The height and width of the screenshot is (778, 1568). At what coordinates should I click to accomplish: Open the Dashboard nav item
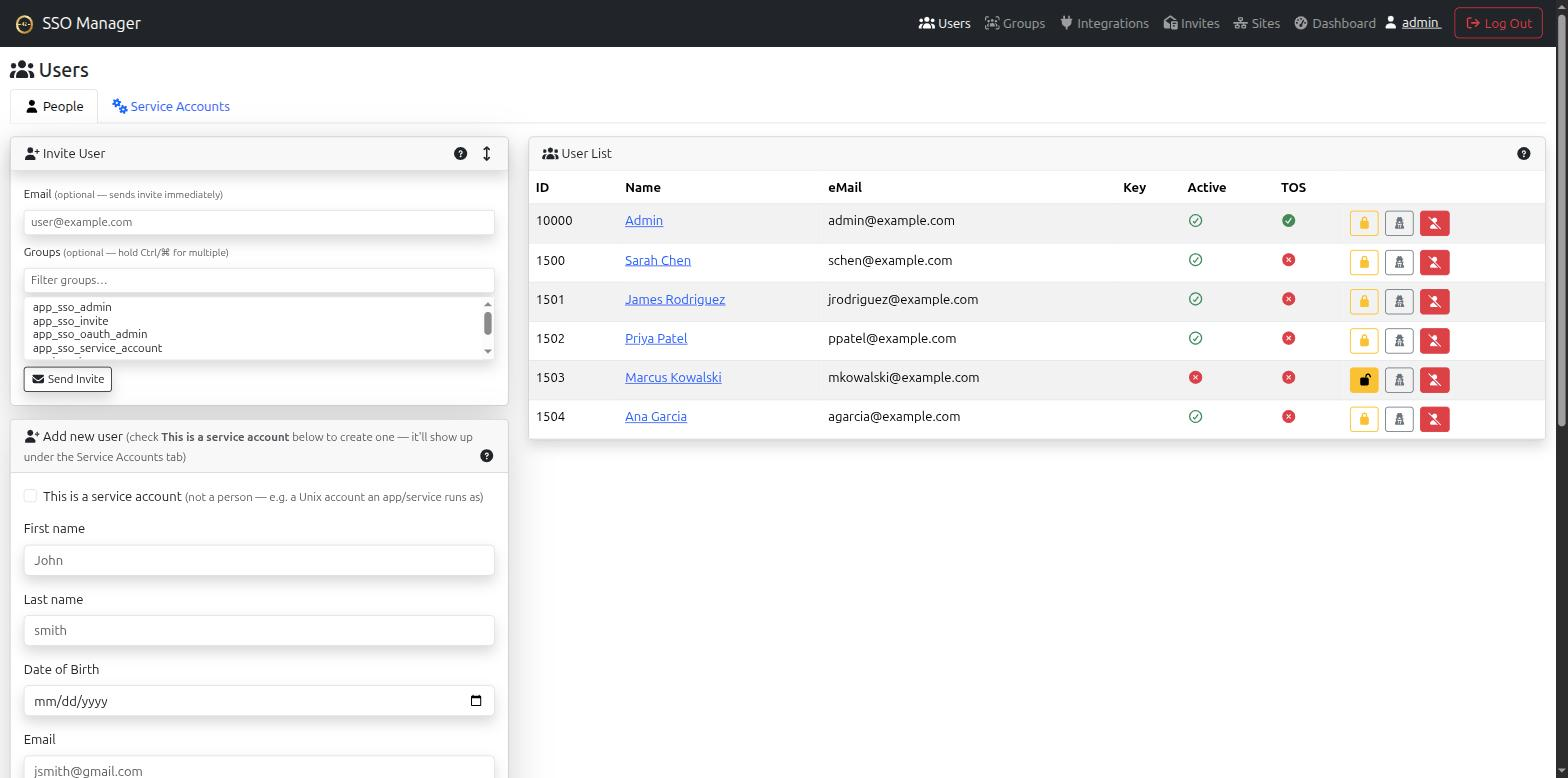tap(1335, 23)
